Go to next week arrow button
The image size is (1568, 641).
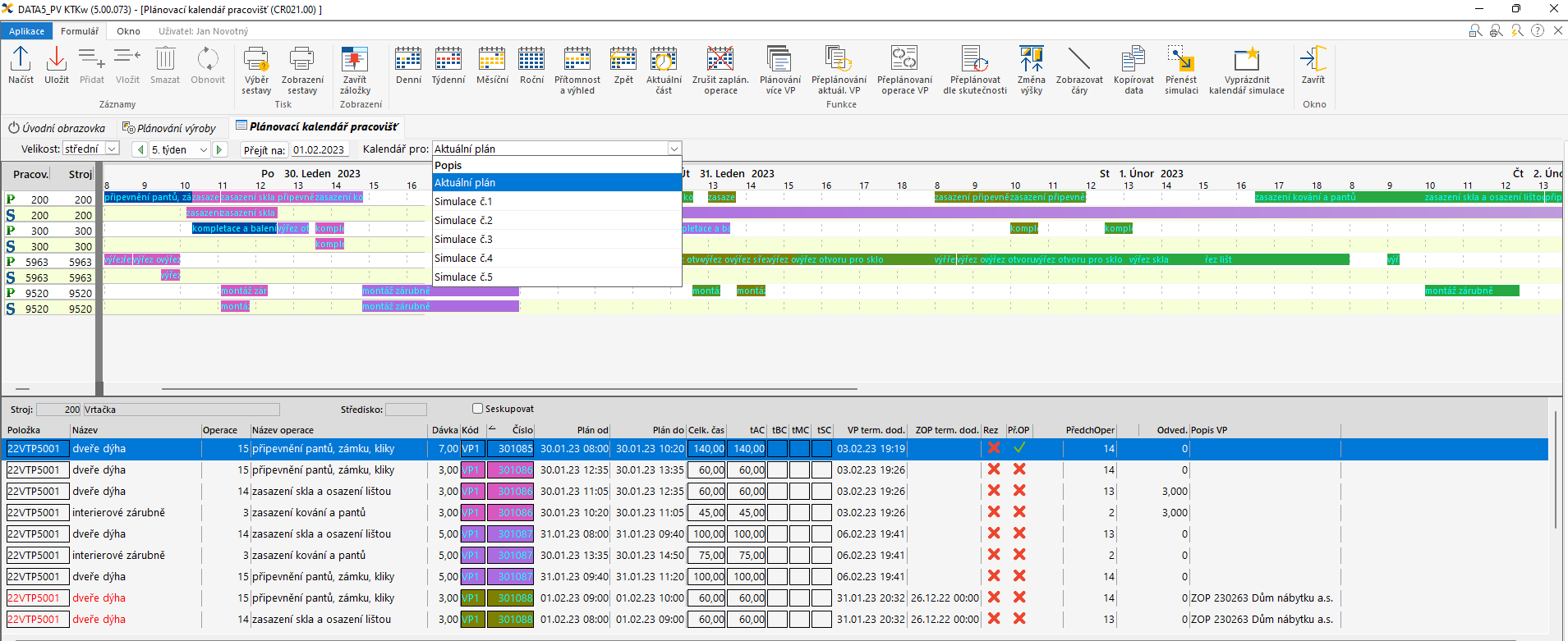pyautogui.click(x=219, y=150)
